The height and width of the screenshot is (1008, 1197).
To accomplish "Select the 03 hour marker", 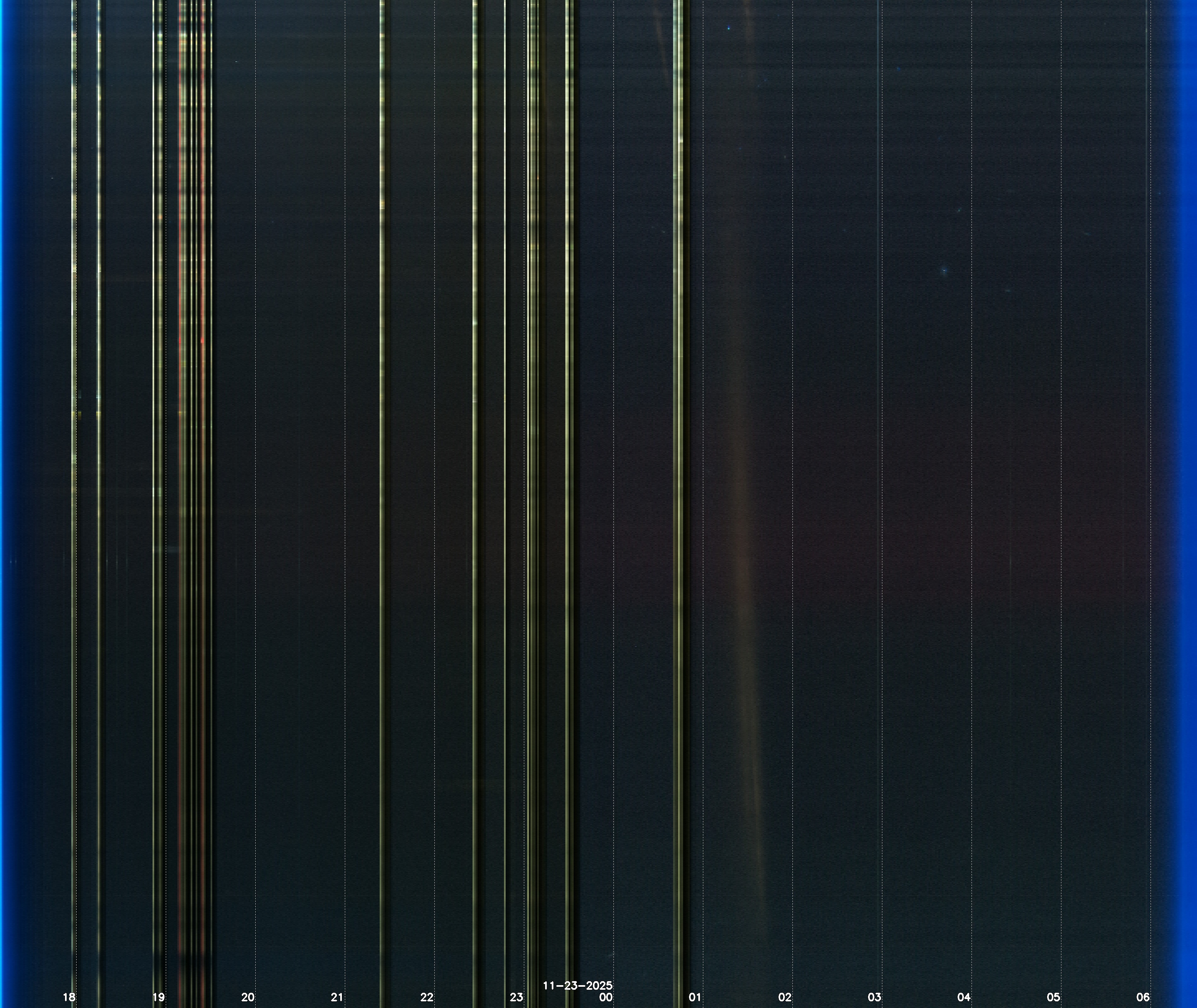I will pos(874,997).
